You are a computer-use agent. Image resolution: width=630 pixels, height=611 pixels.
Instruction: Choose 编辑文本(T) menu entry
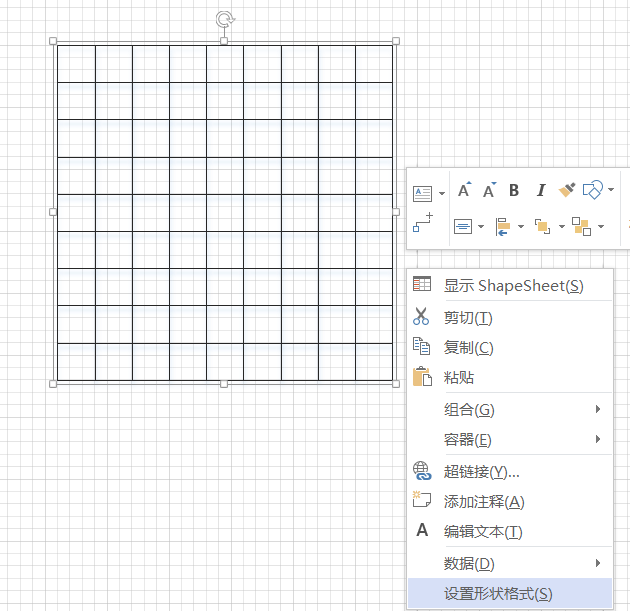510,531
